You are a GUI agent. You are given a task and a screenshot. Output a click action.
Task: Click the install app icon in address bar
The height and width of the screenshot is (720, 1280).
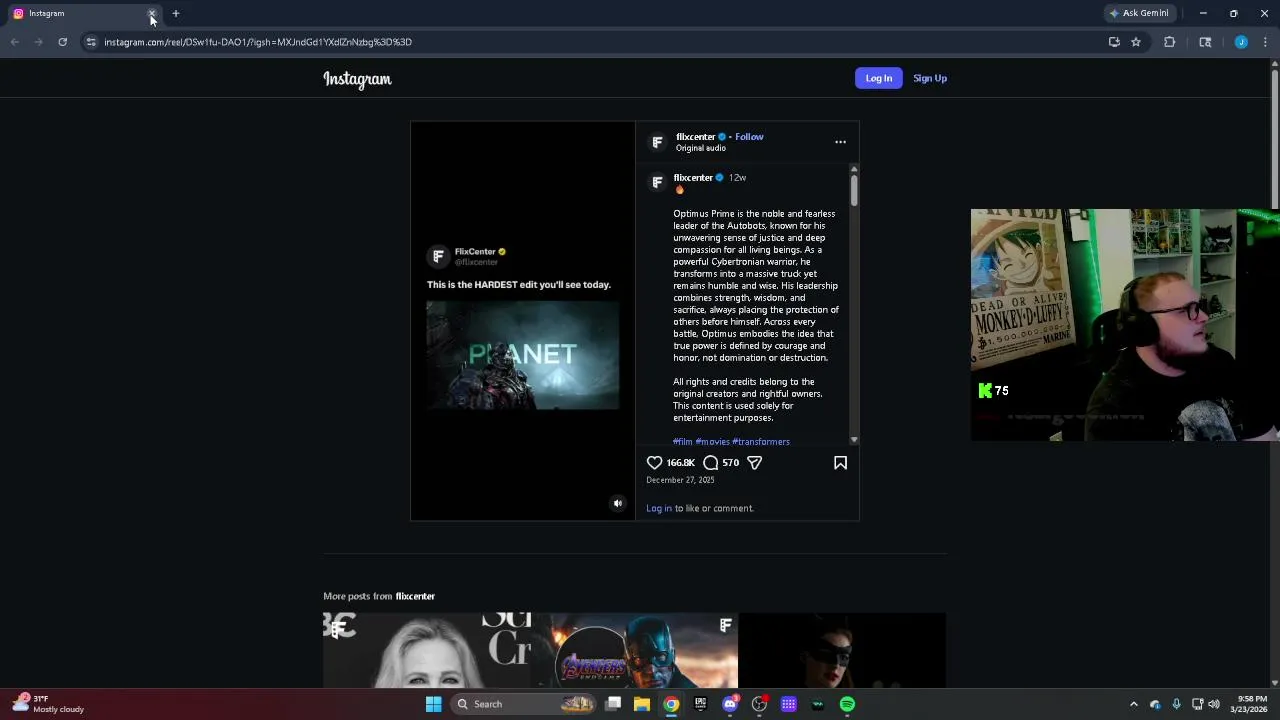click(x=1114, y=42)
